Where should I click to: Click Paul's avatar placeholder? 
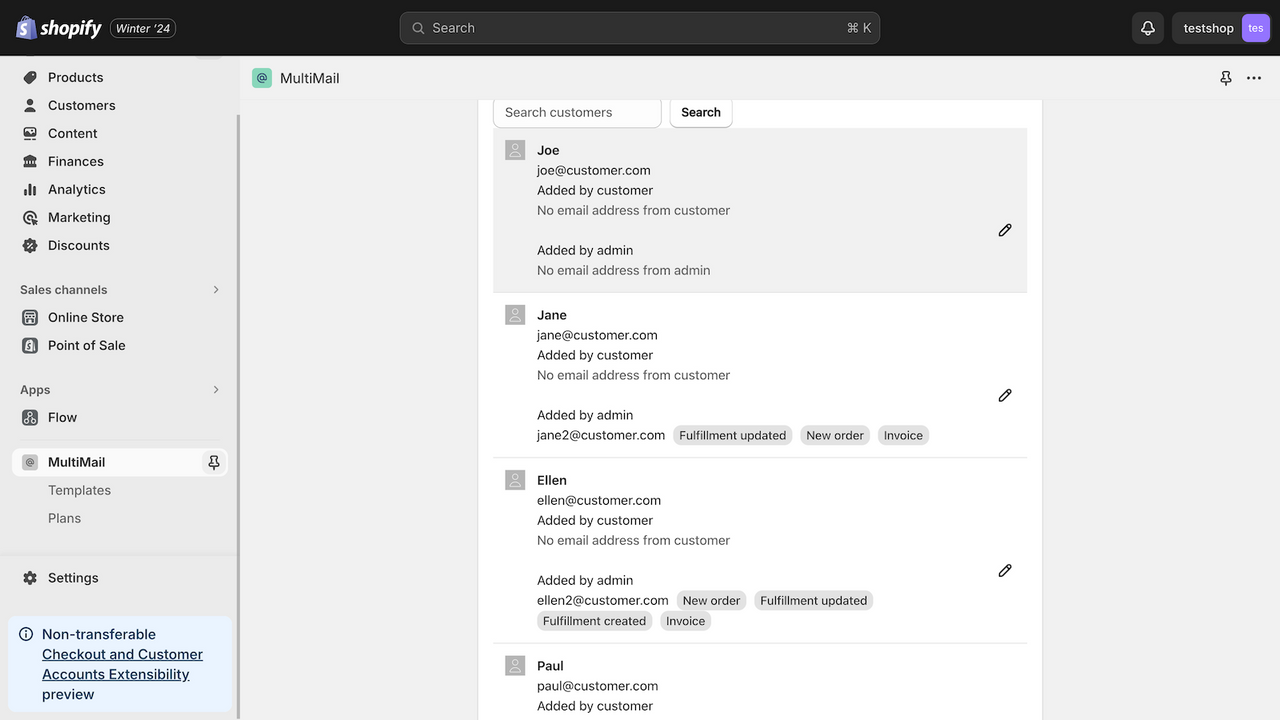515,666
